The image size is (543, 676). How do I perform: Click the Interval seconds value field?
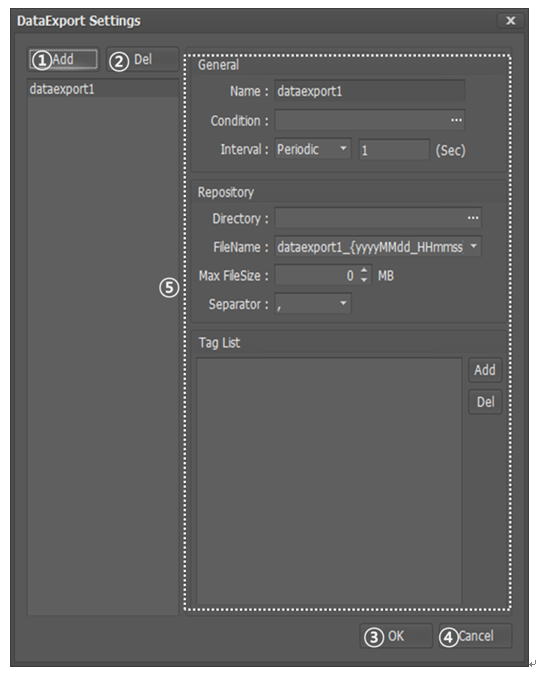(394, 150)
